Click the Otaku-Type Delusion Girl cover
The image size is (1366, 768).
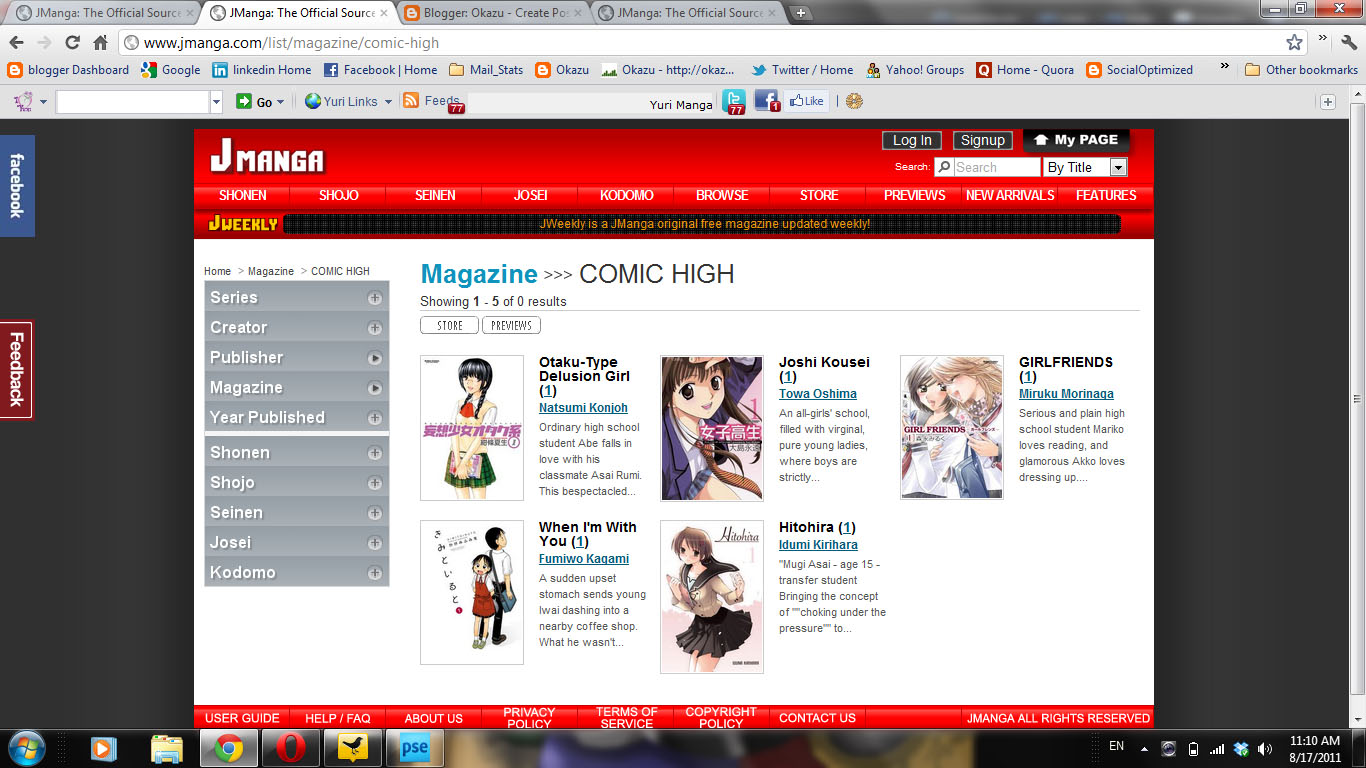(x=472, y=428)
